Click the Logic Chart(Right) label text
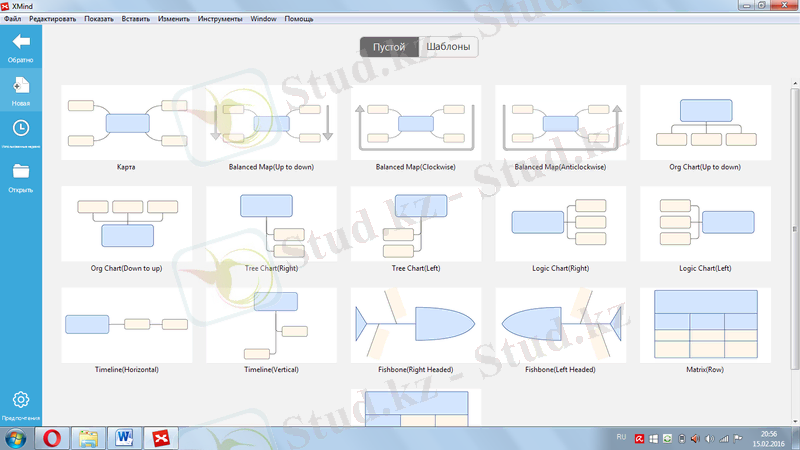 tap(560, 268)
